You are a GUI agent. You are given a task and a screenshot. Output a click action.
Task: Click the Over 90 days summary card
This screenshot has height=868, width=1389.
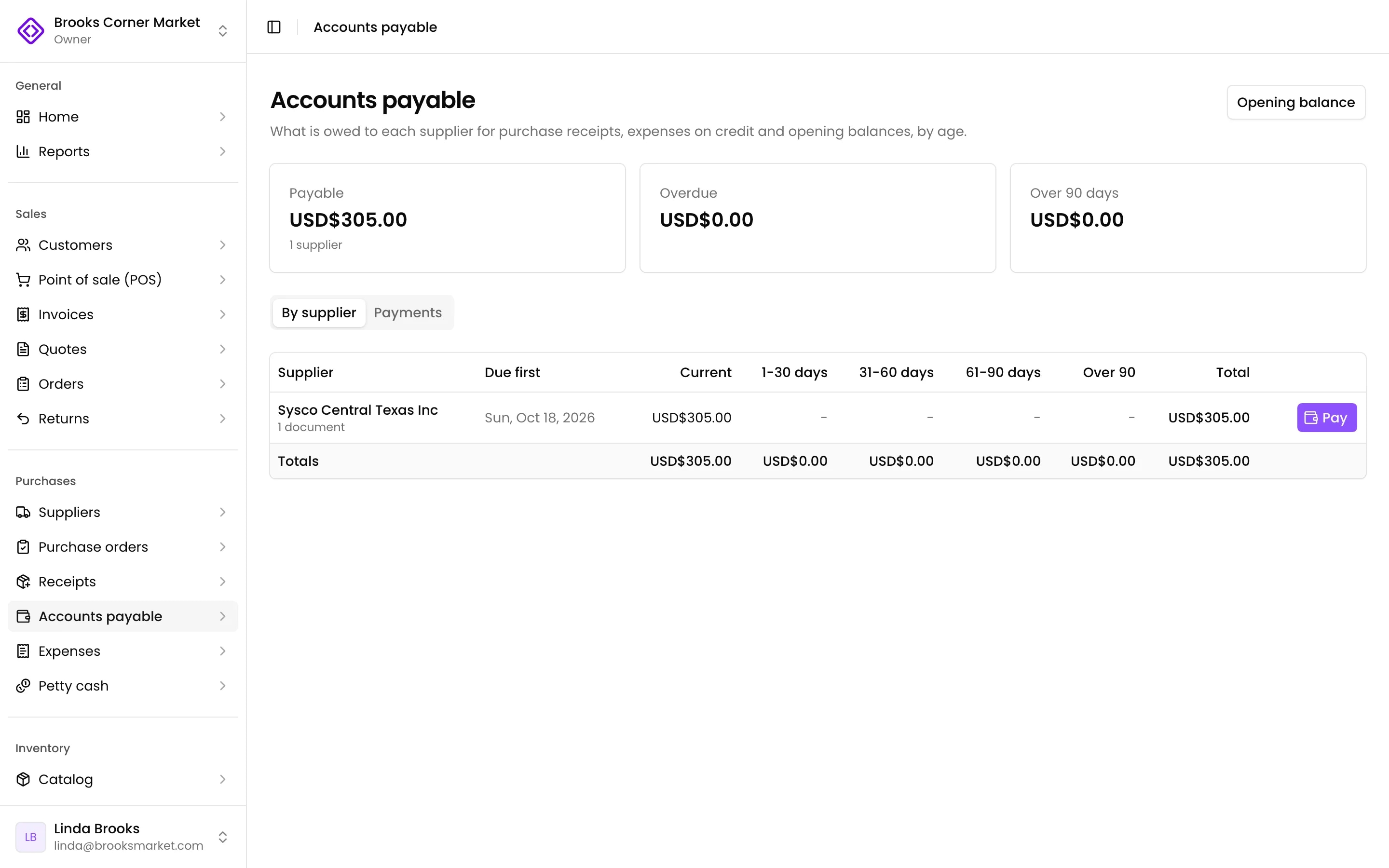[x=1187, y=218]
